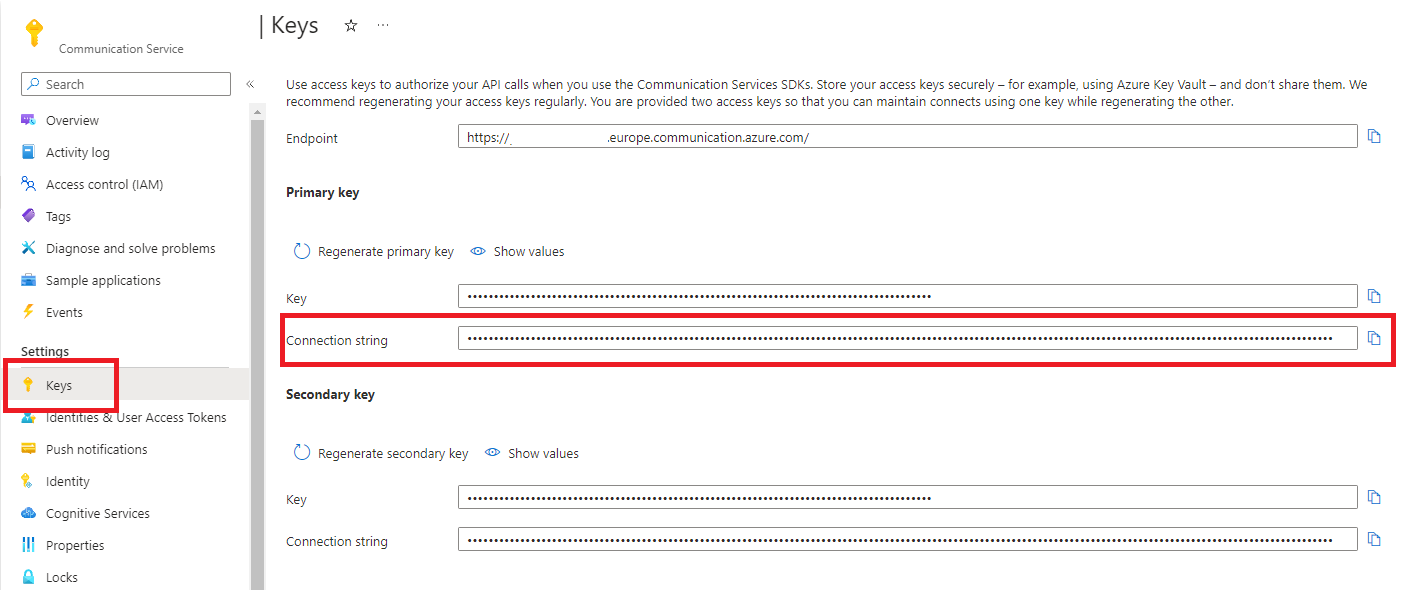Open Access control (IAM)
1418x590 pixels.
(x=104, y=185)
